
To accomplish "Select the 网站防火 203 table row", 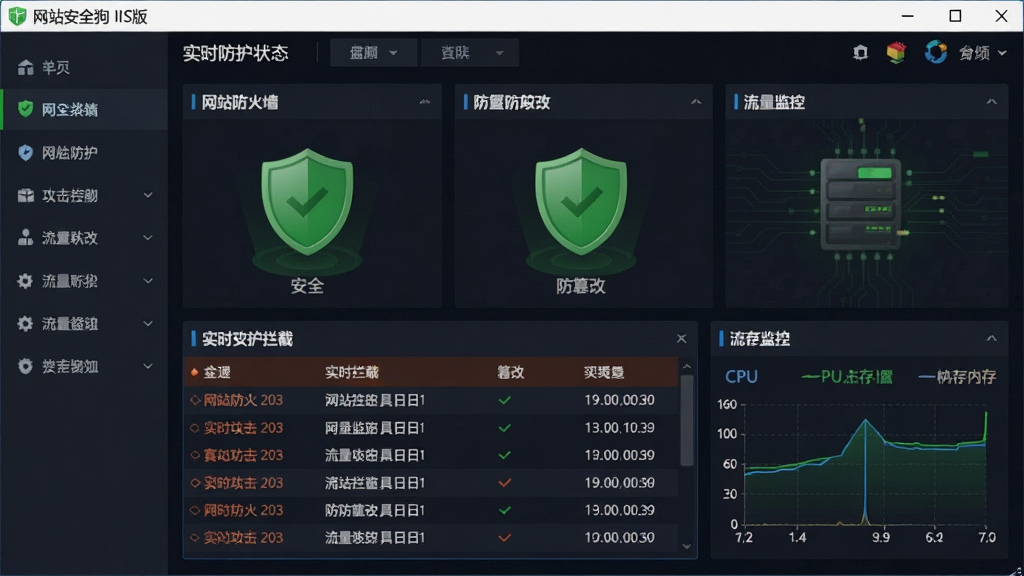I will (431, 400).
